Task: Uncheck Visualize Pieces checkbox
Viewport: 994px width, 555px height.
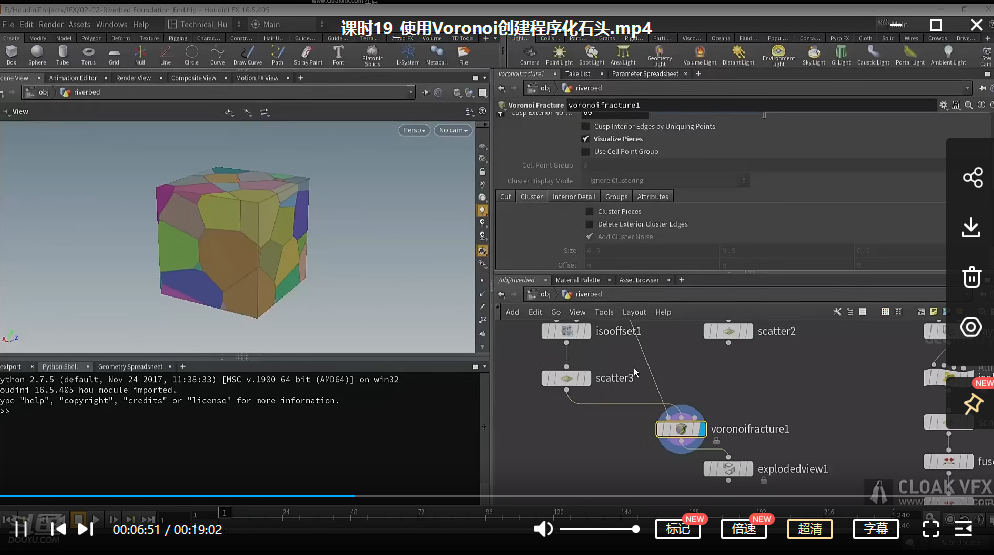Action: coord(586,139)
